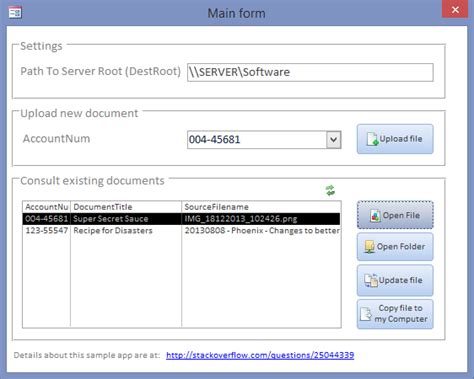This screenshot has height=379, width=474.
Task: Click the Open File button
Action: coord(395,215)
